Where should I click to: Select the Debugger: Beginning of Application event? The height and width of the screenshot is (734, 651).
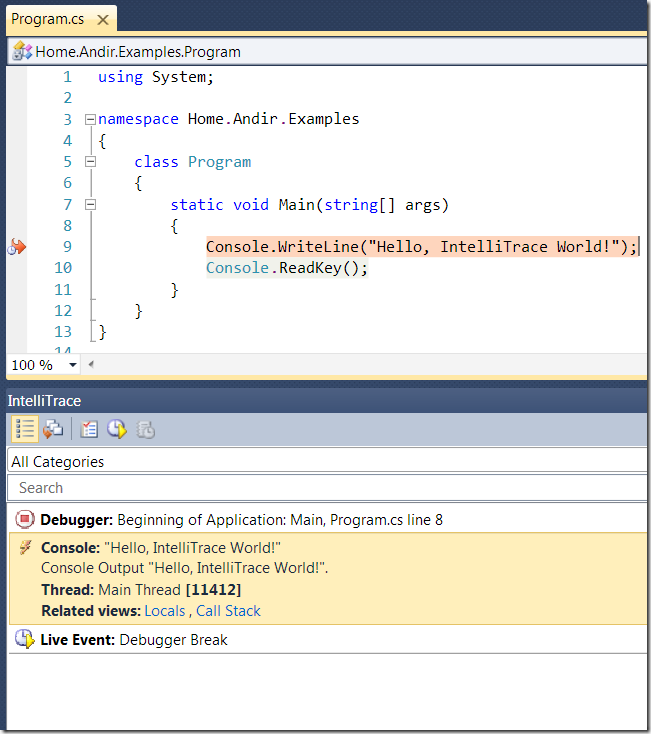point(328,519)
